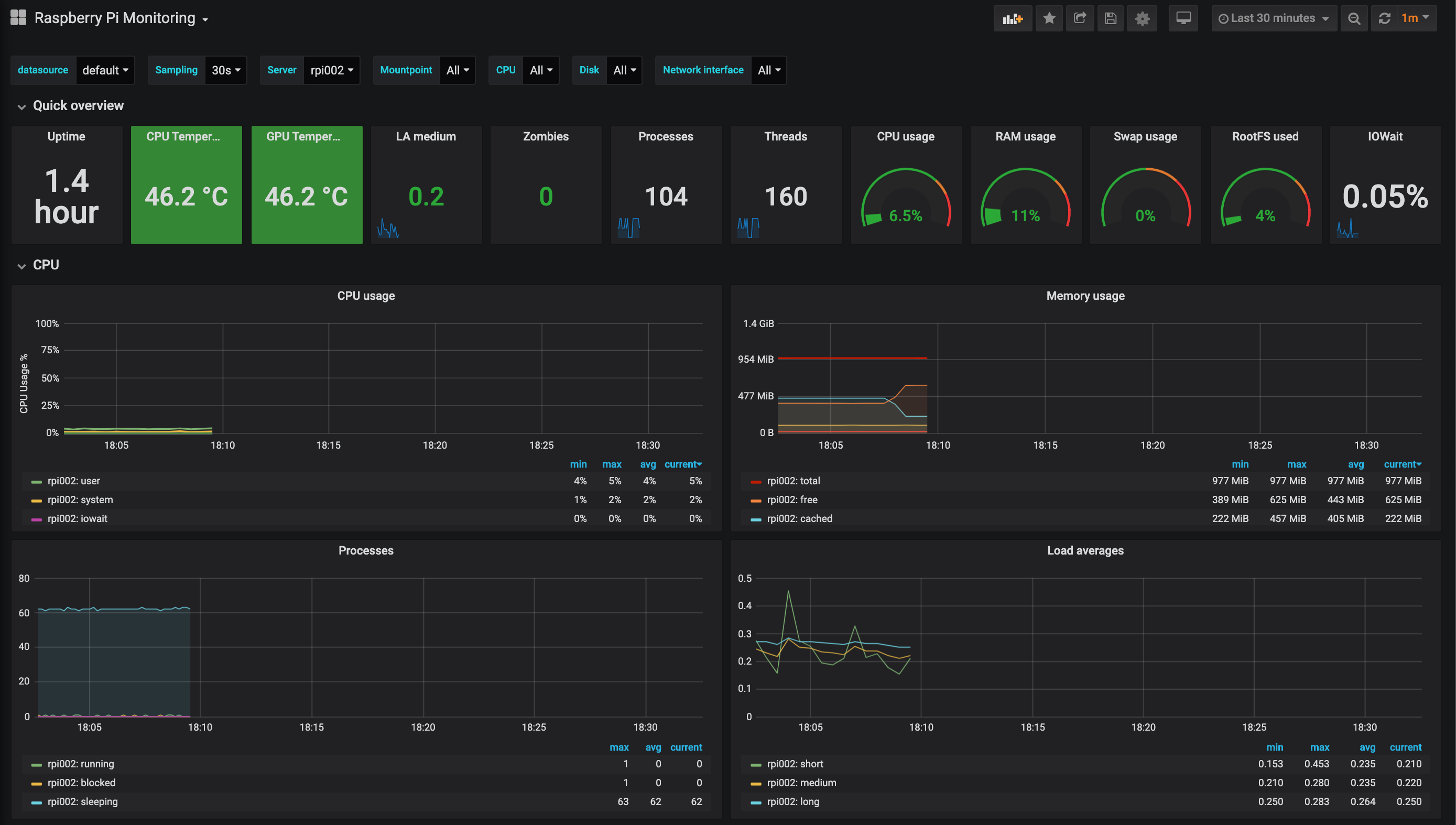Click the Memory usage panel title
This screenshot has height=825, width=1456.
pyautogui.click(x=1085, y=296)
